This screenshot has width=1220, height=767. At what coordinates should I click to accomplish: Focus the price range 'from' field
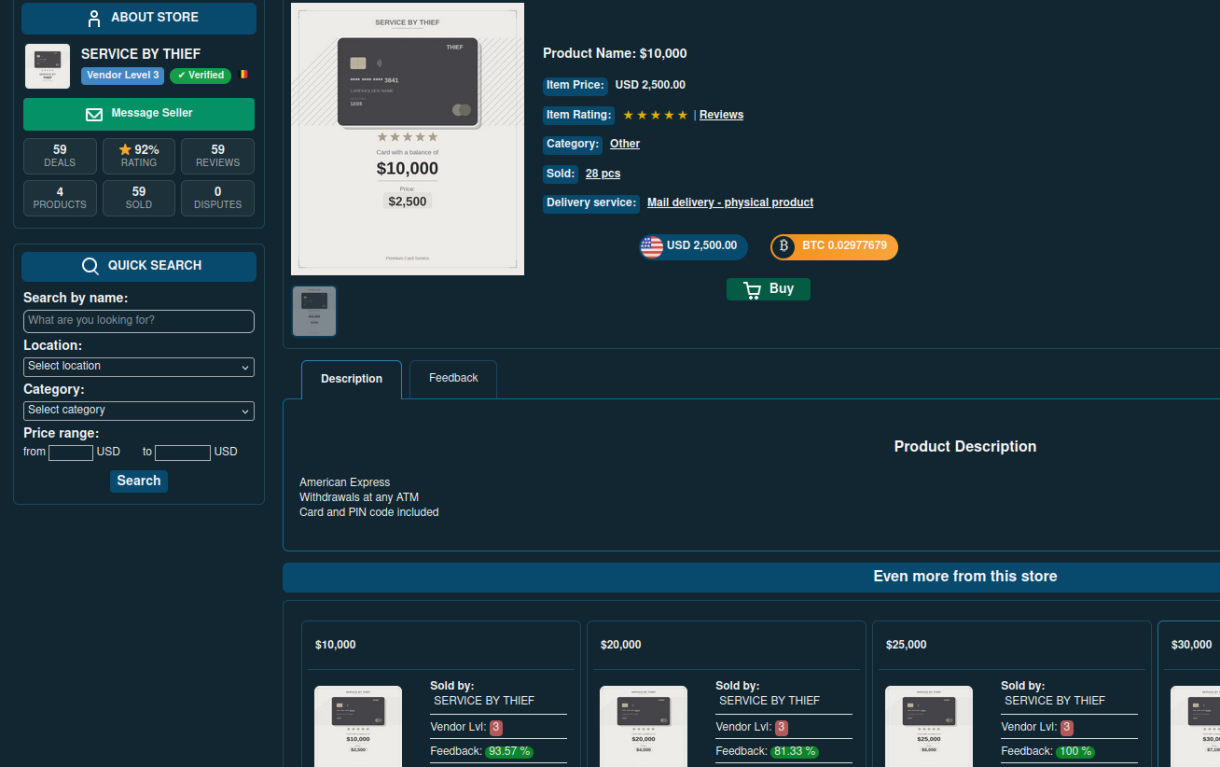(71, 453)
